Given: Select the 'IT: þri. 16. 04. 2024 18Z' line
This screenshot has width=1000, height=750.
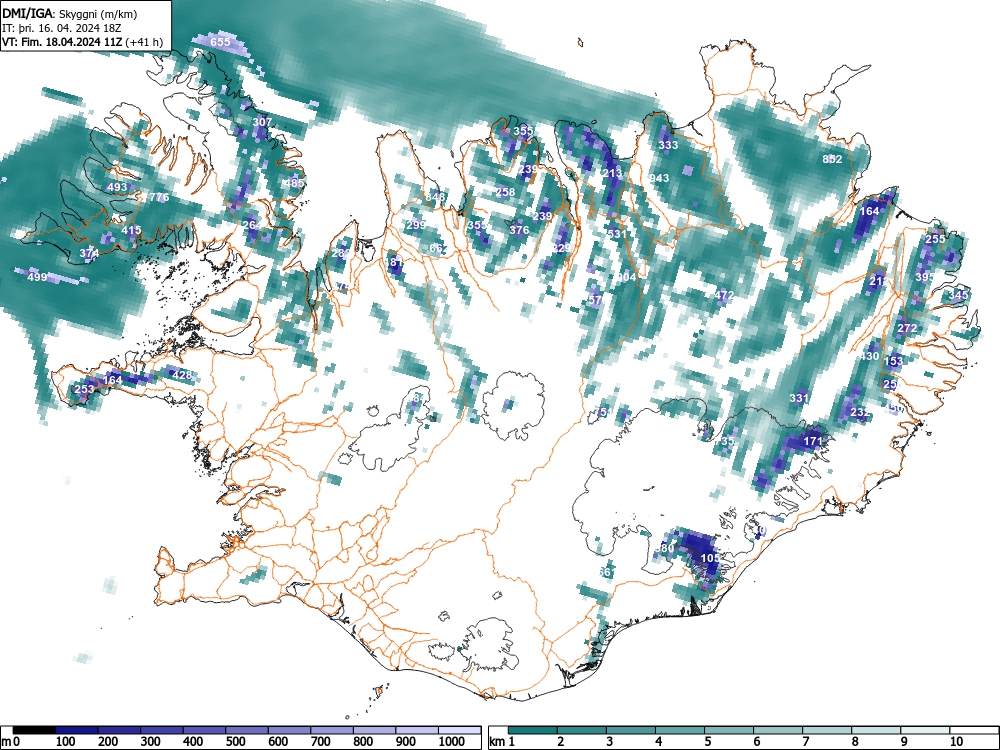Looking at the screenshot, I should click(x=64, y=28).
